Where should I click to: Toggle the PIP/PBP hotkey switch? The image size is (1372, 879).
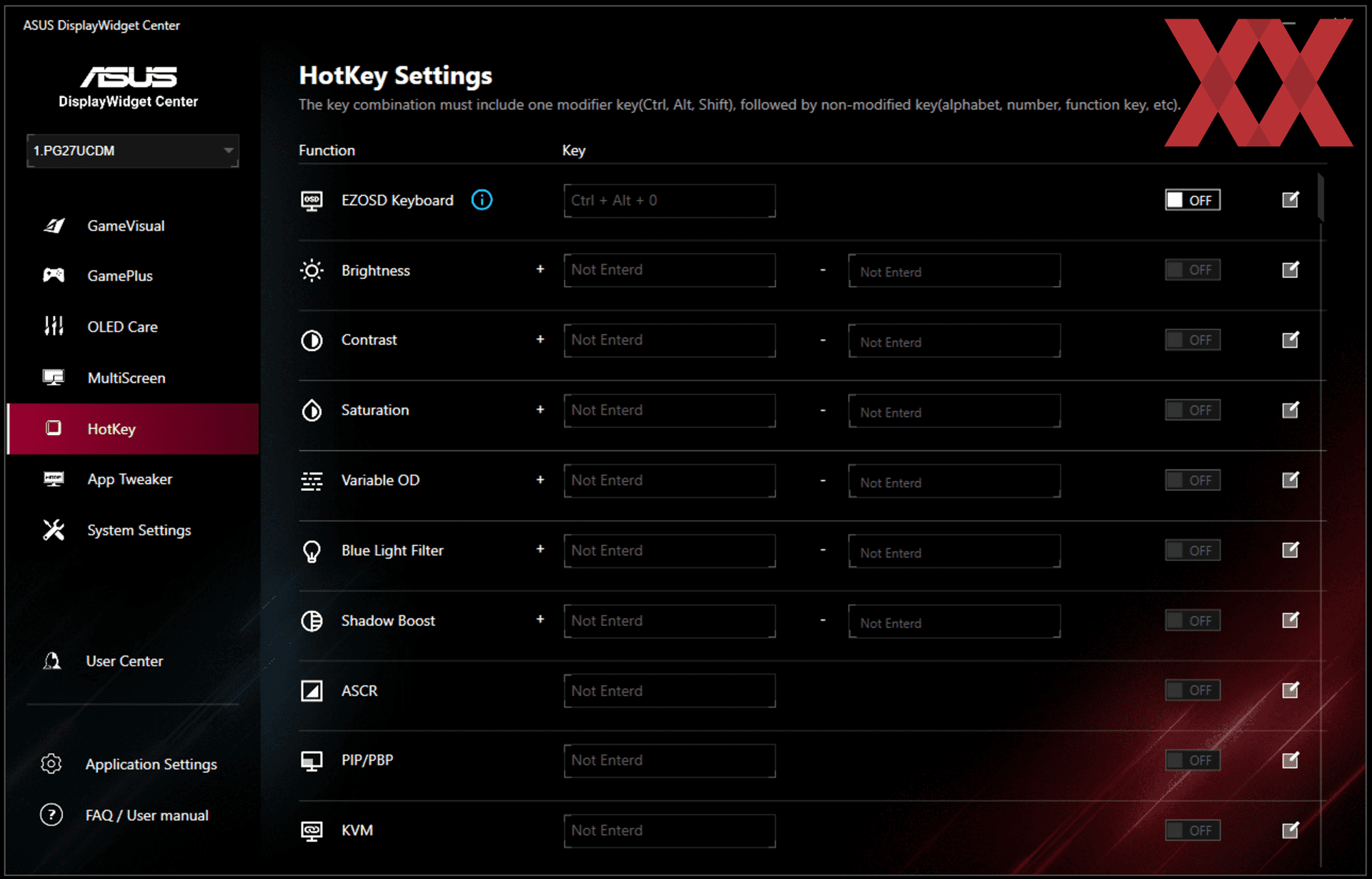coord(1193,760)
